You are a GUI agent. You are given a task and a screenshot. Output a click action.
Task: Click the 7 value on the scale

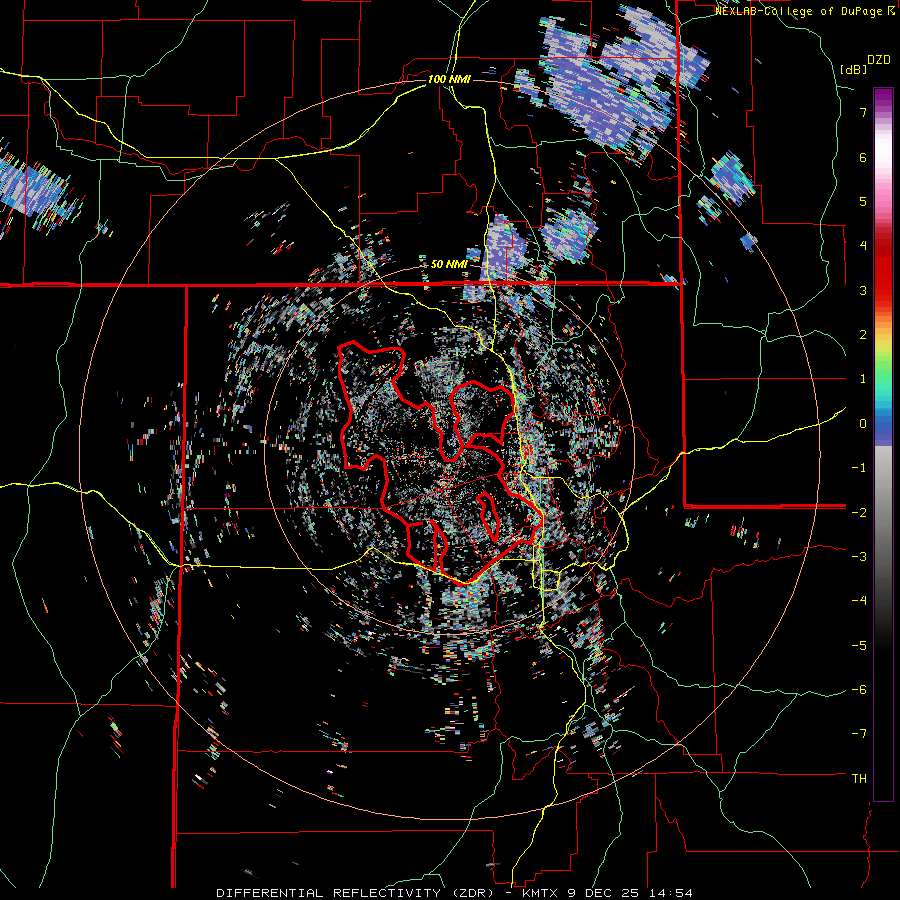coord(863,112)
